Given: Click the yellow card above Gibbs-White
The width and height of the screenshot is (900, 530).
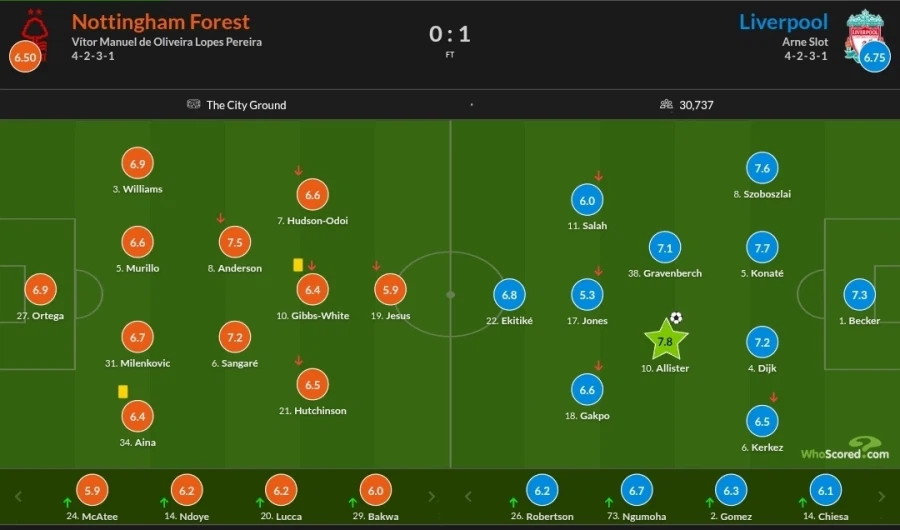Looking at the screenshot, I should click(297, 265).
